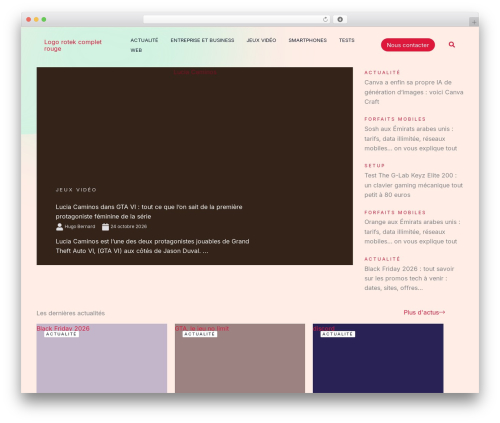The image size is (500, 423).
Task: Open Black Friday 2026 sidebar article
Action: tap(409, 278)
